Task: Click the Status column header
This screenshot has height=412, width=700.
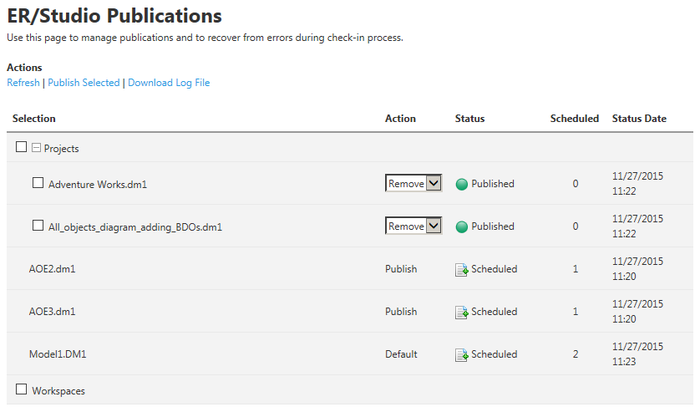Action: pos(470,118)
